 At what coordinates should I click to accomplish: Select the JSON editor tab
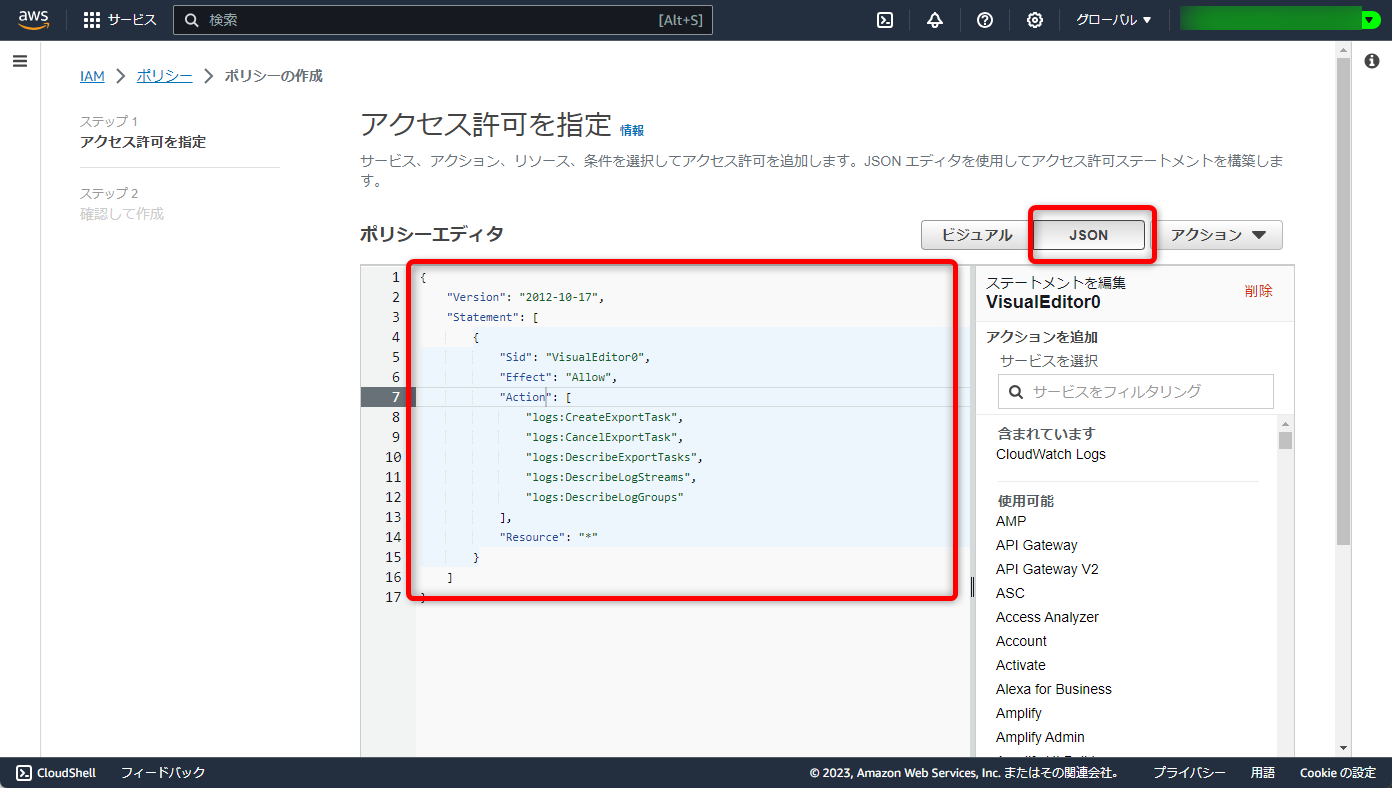point(1089,234)
